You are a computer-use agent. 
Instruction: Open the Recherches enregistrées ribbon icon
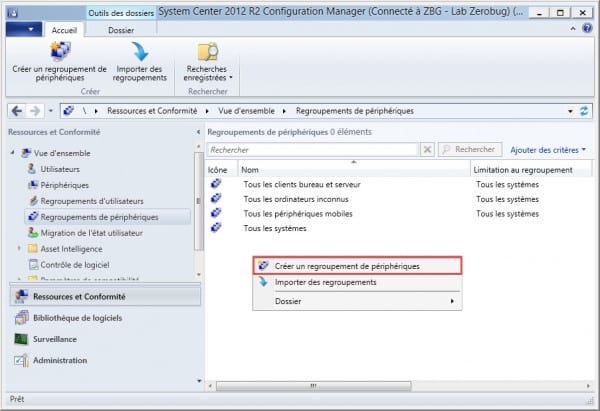(x=207, y=52)
